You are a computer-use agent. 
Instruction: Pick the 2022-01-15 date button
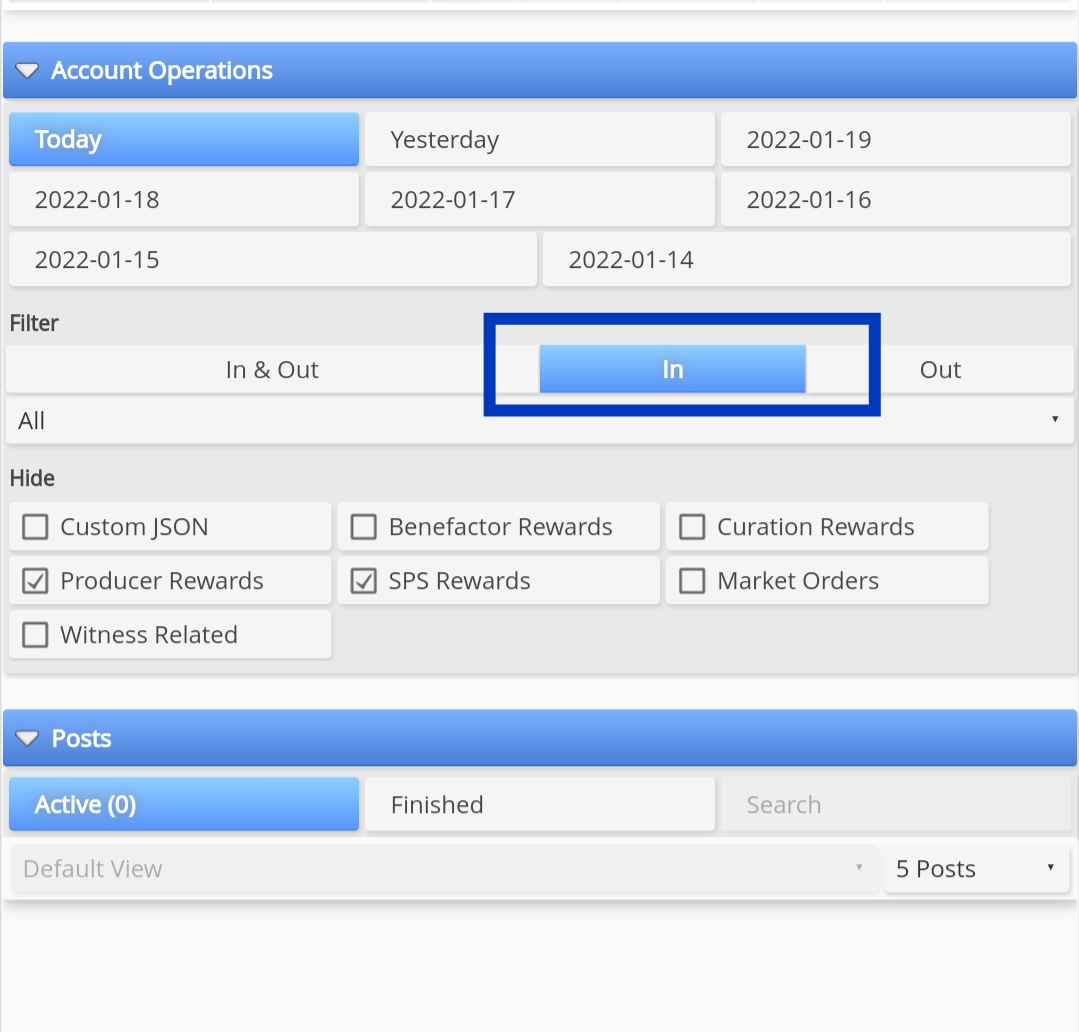point(273,259)
